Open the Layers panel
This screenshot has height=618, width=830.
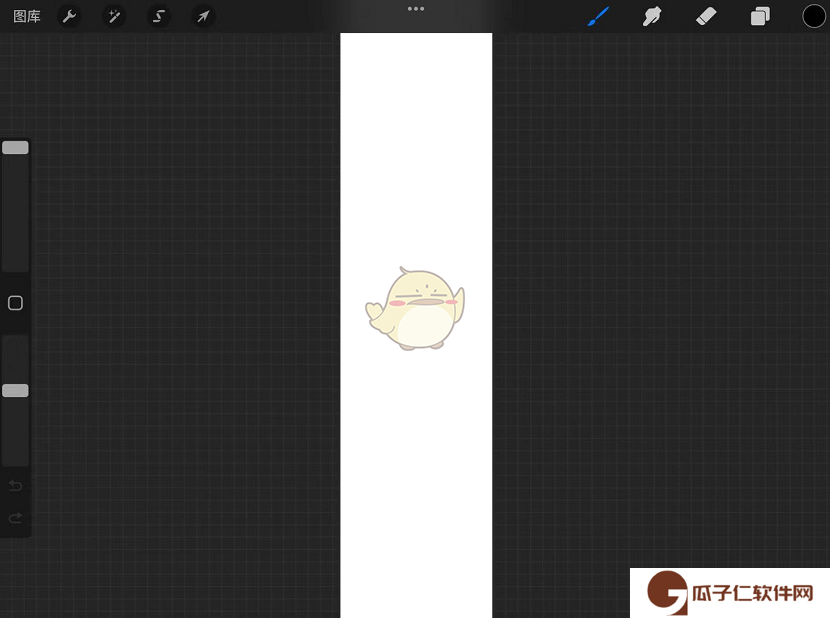pyautogui.click(x=760, y=16)
